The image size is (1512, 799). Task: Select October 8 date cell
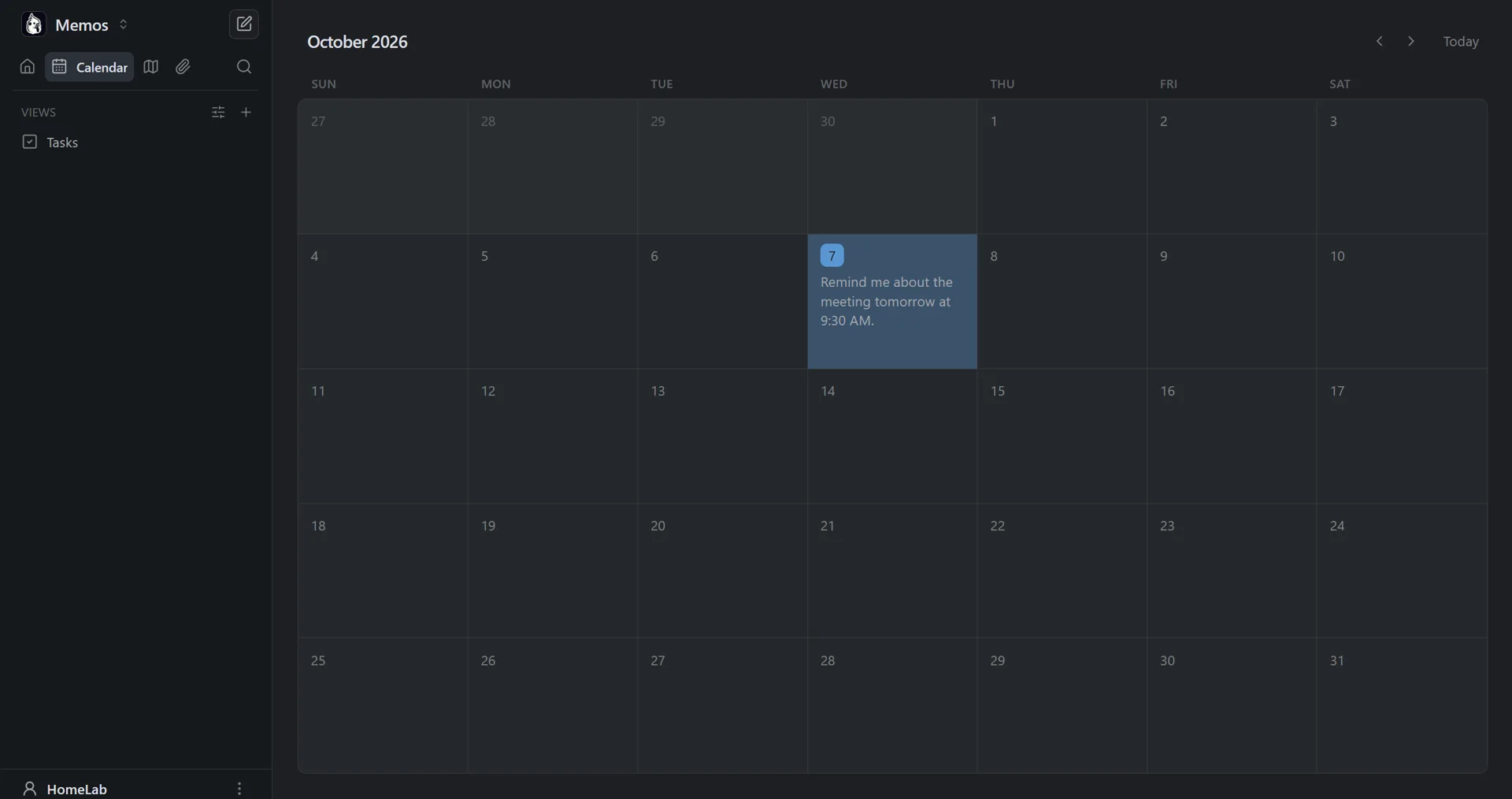point(1062,302)
